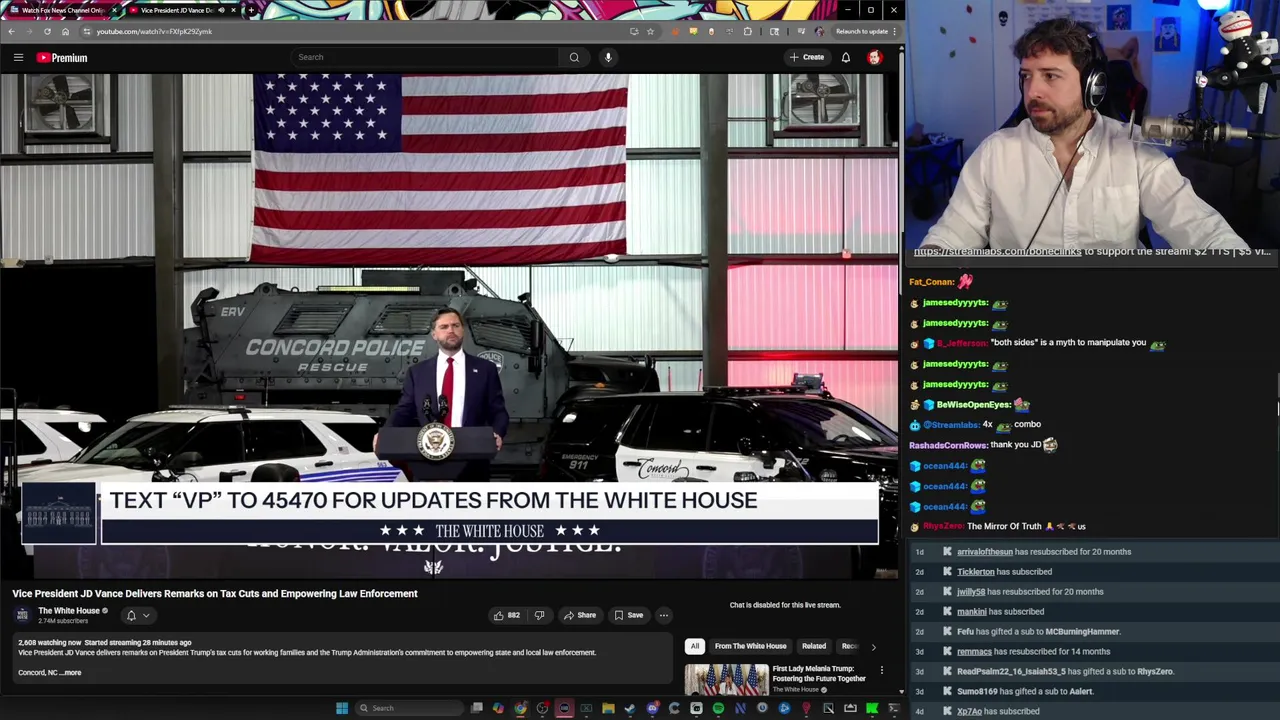Select the From The White House chip
Image resolution: width=1280 pixels, height=720 pixels.
point(750,646)
